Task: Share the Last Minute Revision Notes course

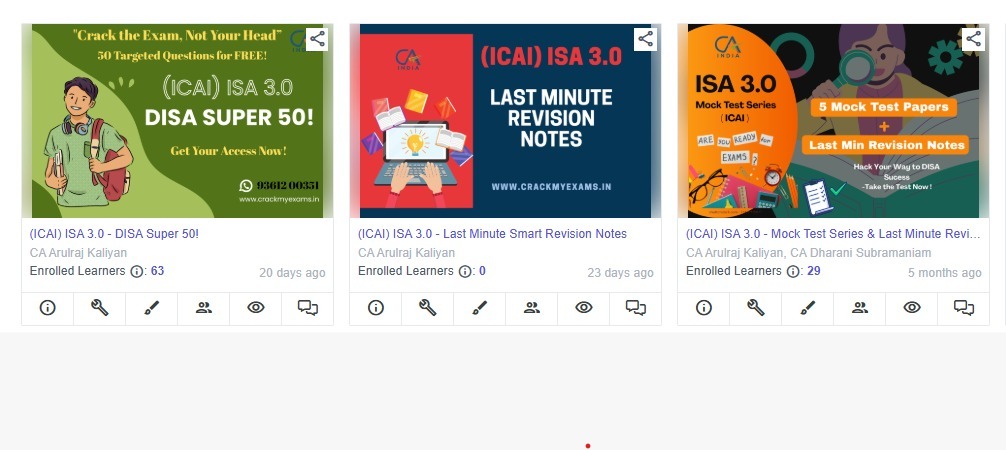Action: click(645, 39)
